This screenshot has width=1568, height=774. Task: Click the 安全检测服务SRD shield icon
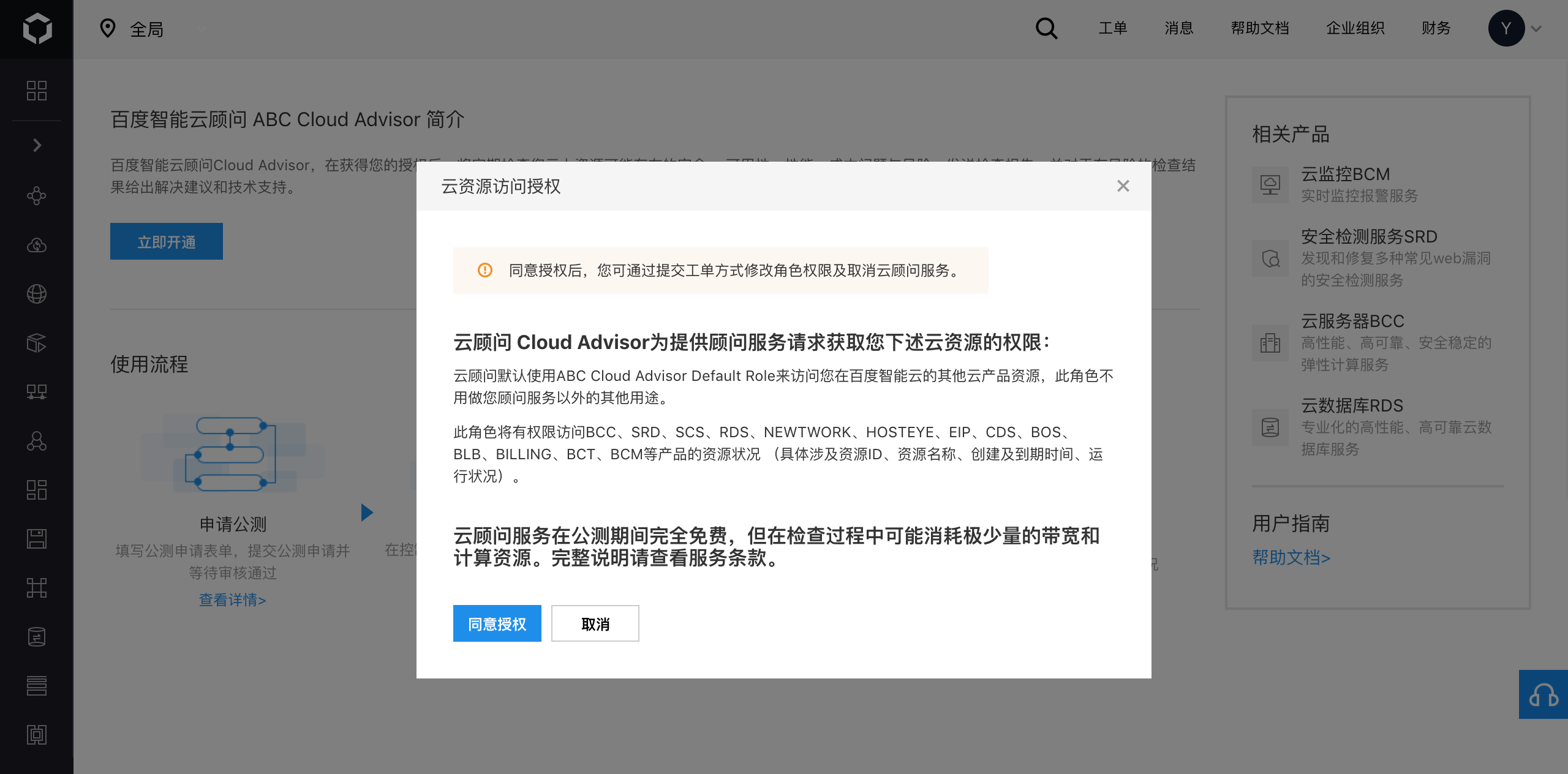point(1270,258)
